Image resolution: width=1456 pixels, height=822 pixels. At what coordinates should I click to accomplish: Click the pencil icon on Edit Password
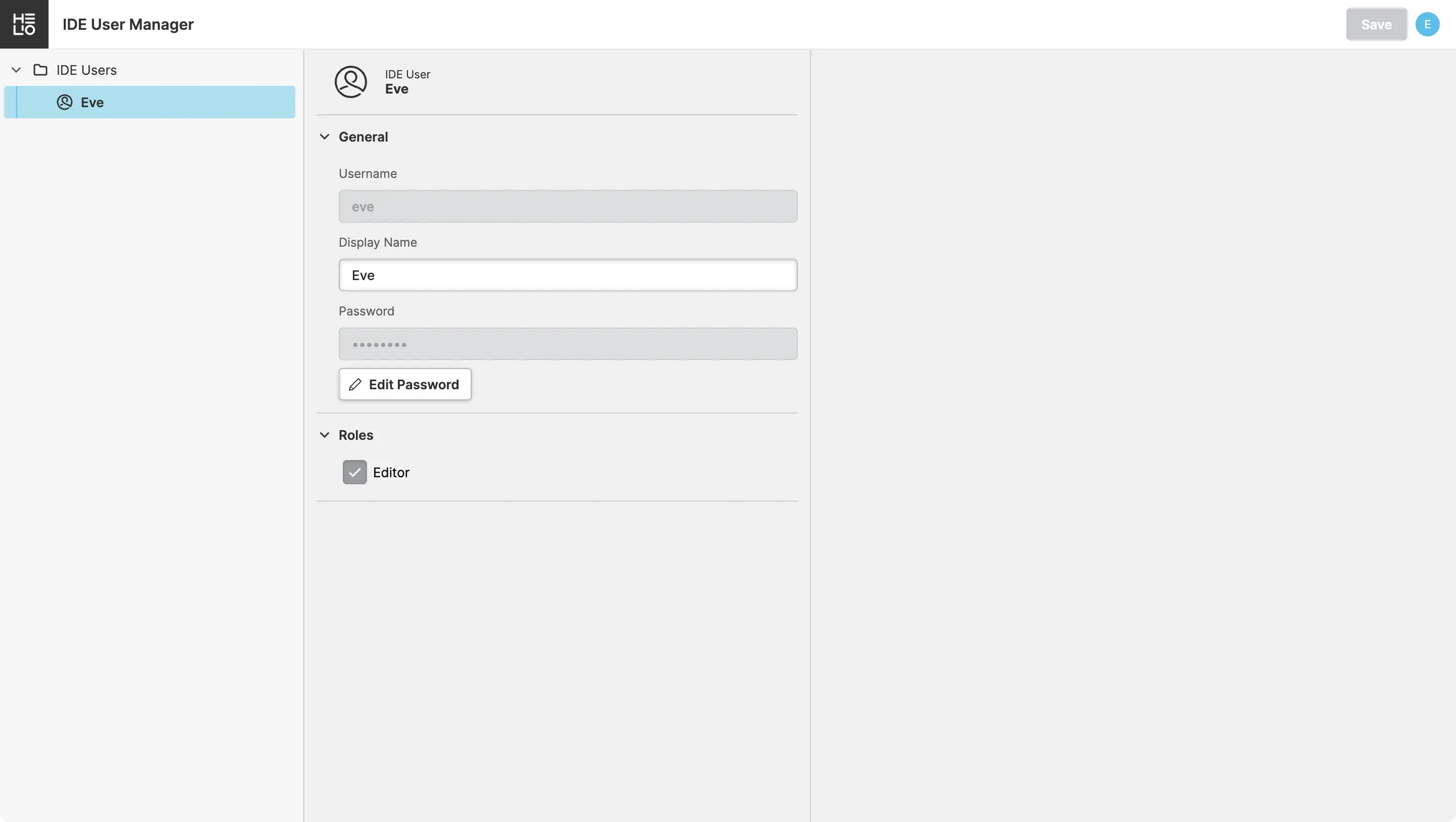click(355, 385)
